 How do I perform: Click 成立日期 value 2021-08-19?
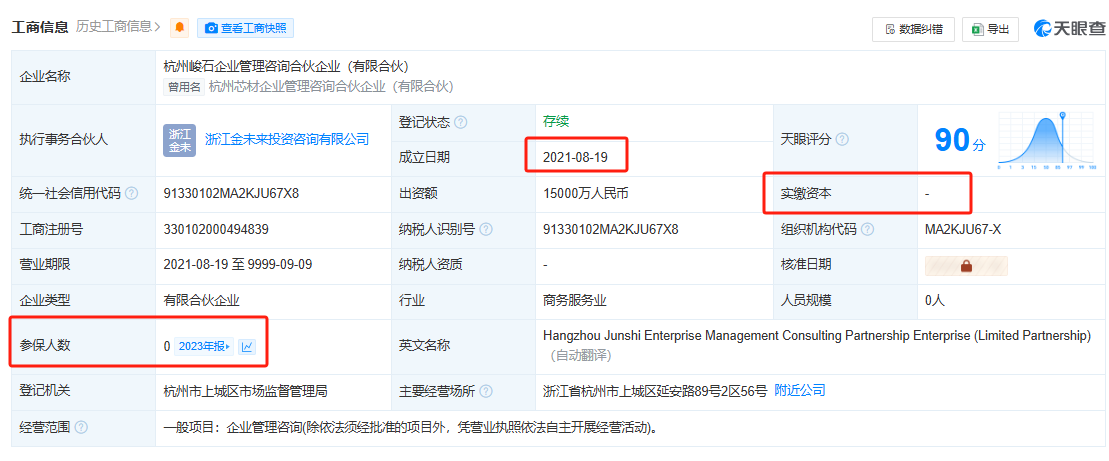(x=576, y=158)
